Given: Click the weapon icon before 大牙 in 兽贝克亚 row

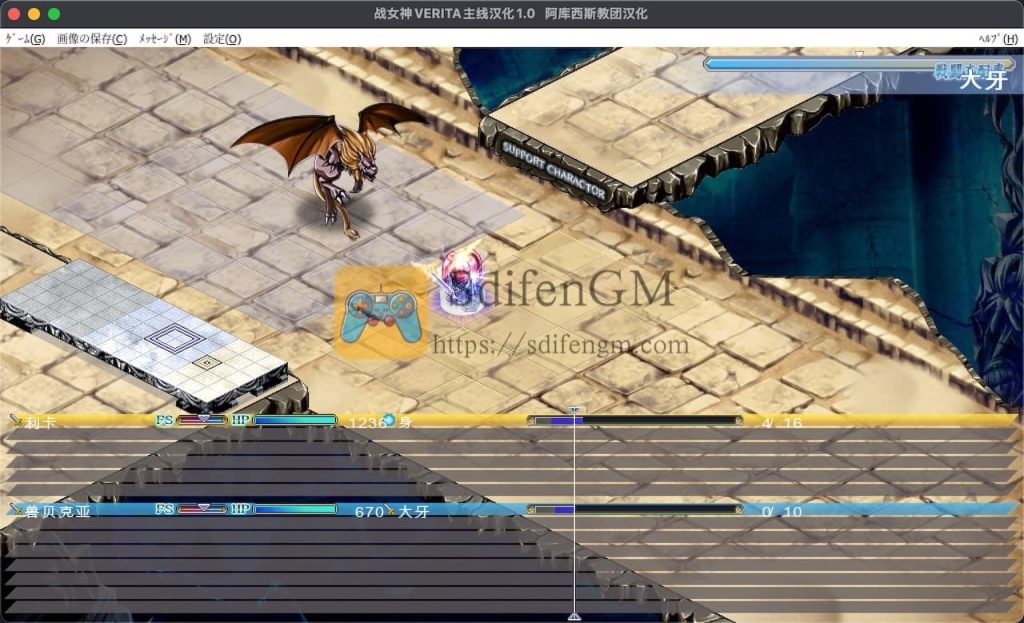Looking at the screenshot, I should tap(390, 510).
